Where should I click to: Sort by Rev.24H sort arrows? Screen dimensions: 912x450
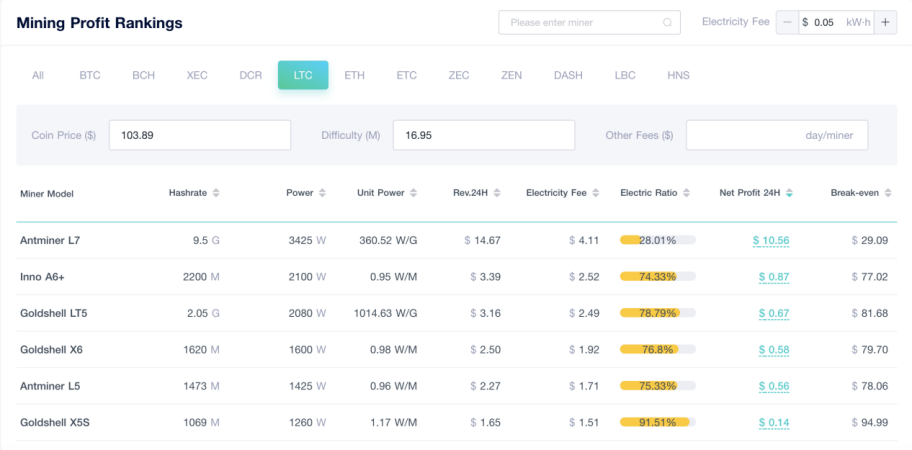coord(506,193)
